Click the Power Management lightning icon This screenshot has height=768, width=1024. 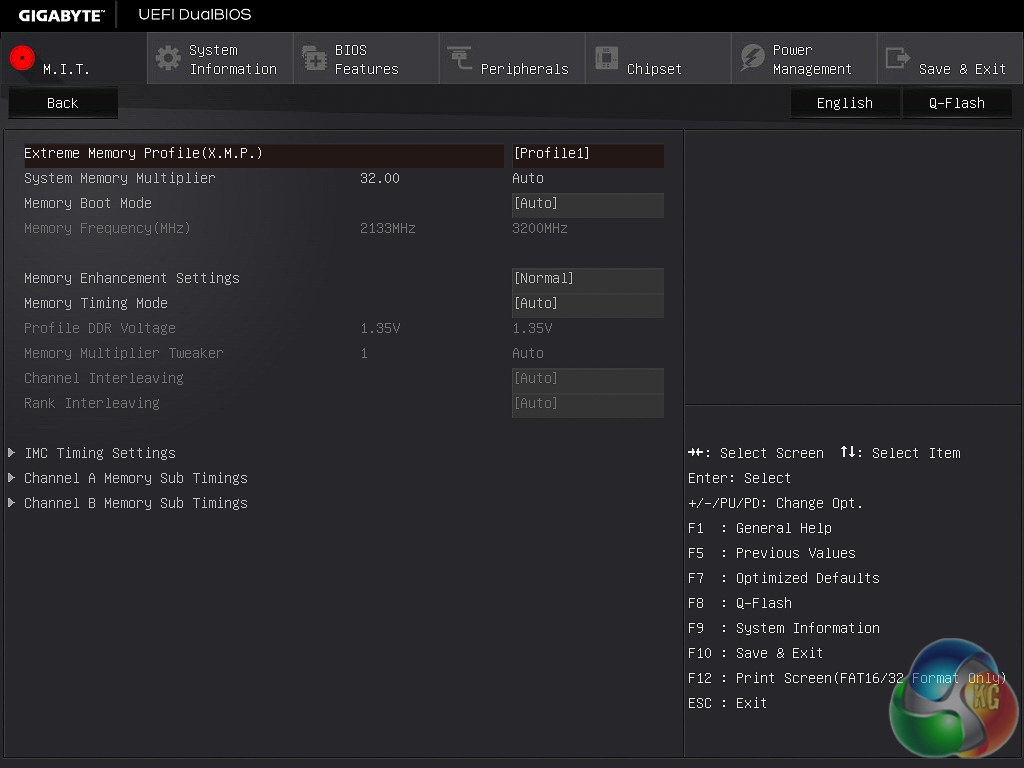752,58
